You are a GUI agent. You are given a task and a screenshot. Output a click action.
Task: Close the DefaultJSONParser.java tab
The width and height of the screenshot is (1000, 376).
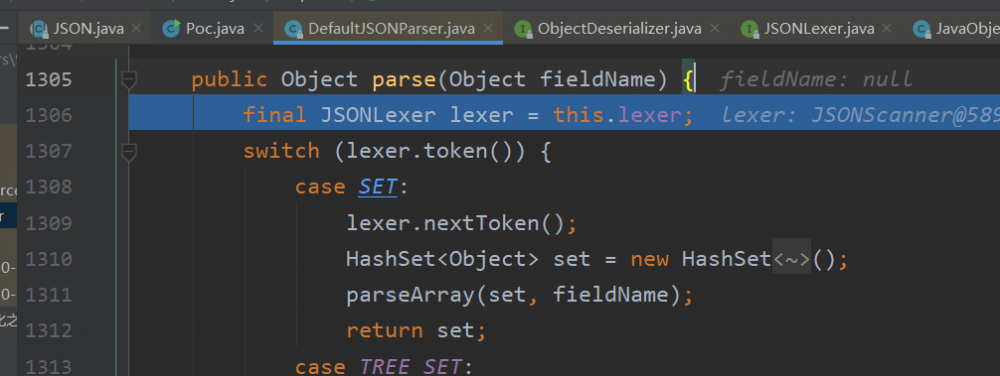[488, 29]
